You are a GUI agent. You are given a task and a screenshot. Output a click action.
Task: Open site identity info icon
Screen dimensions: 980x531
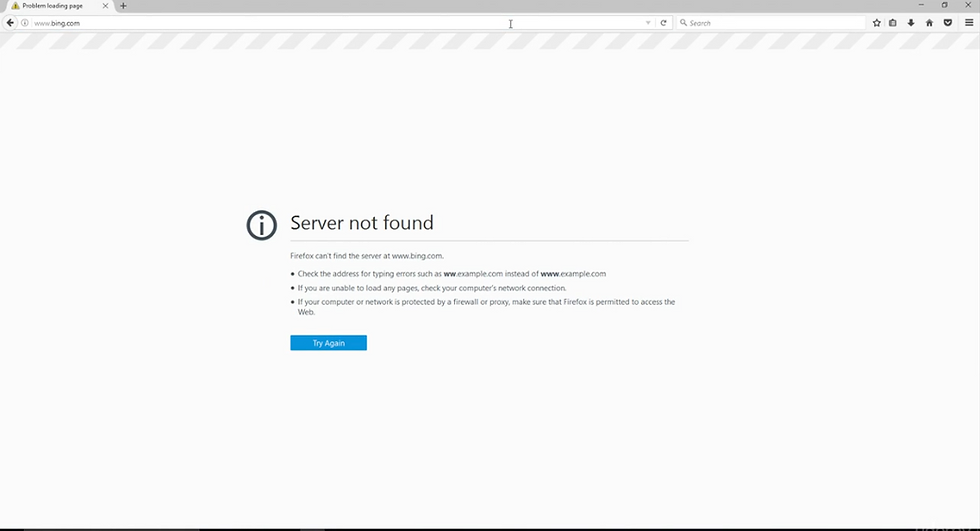25,23
